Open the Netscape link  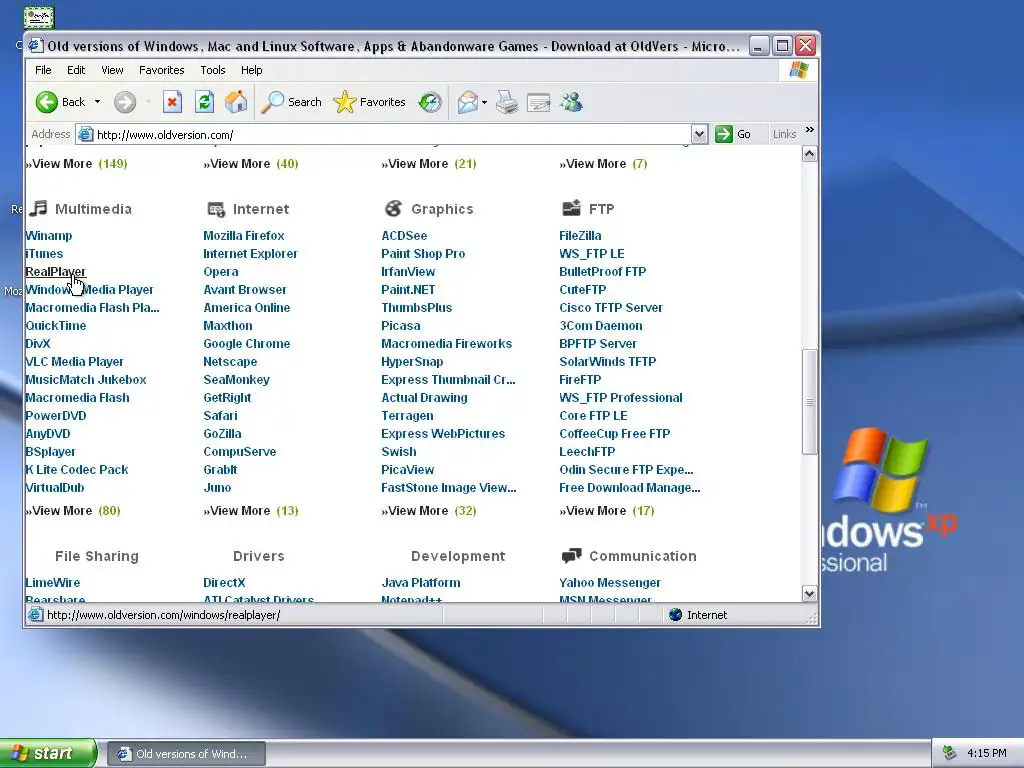click(230, 362)
